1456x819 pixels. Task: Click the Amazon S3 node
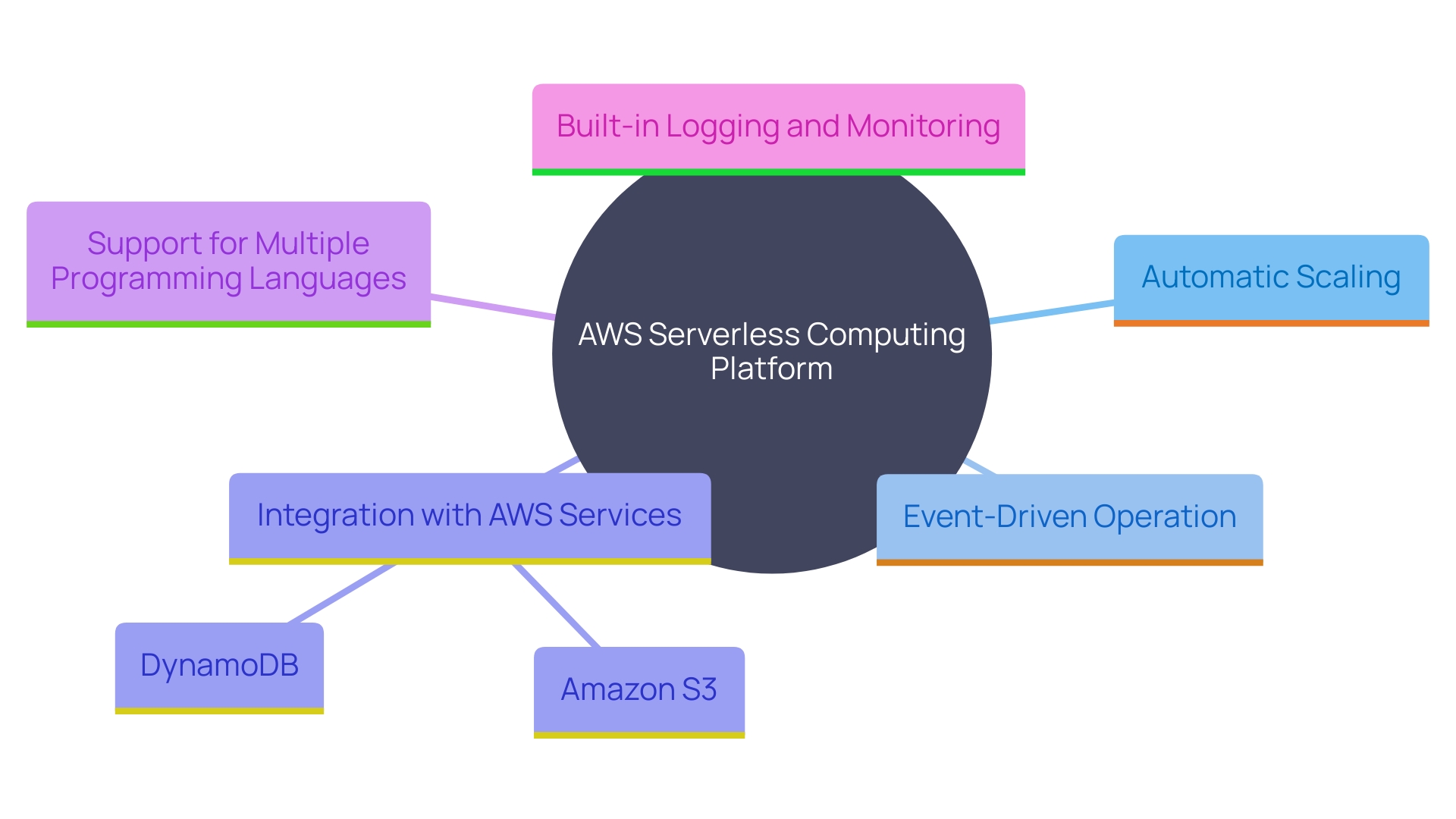[639, 692]
